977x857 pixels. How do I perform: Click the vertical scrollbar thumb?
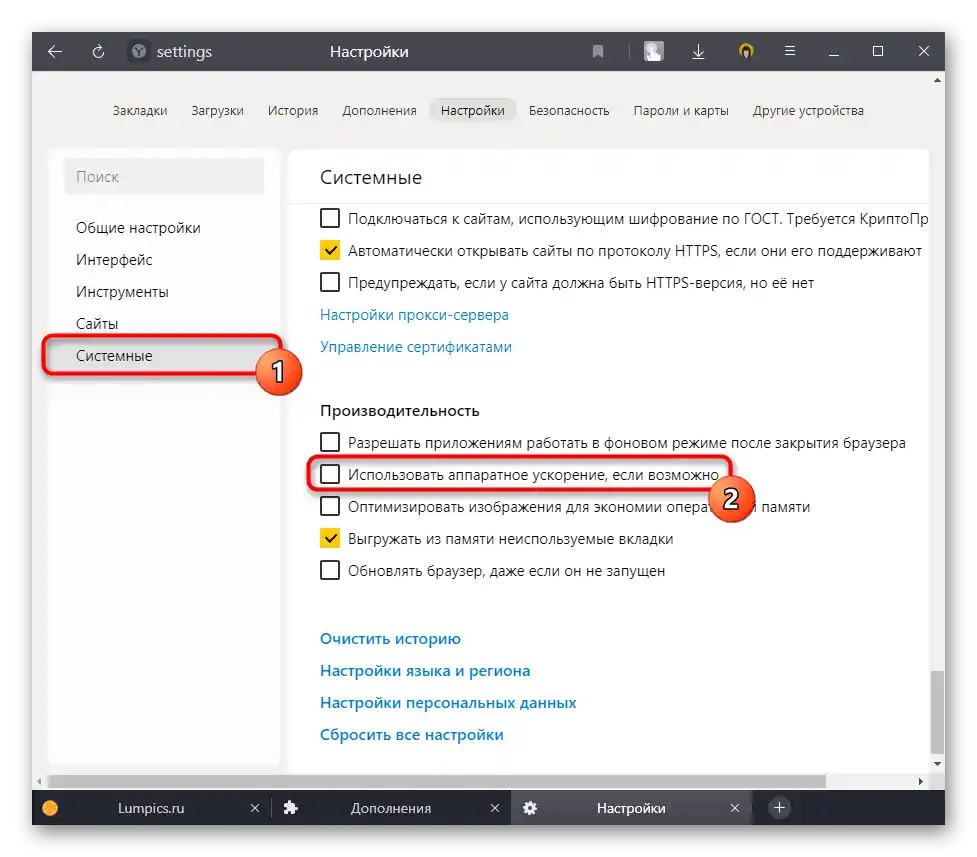click(x=937, y=712)
